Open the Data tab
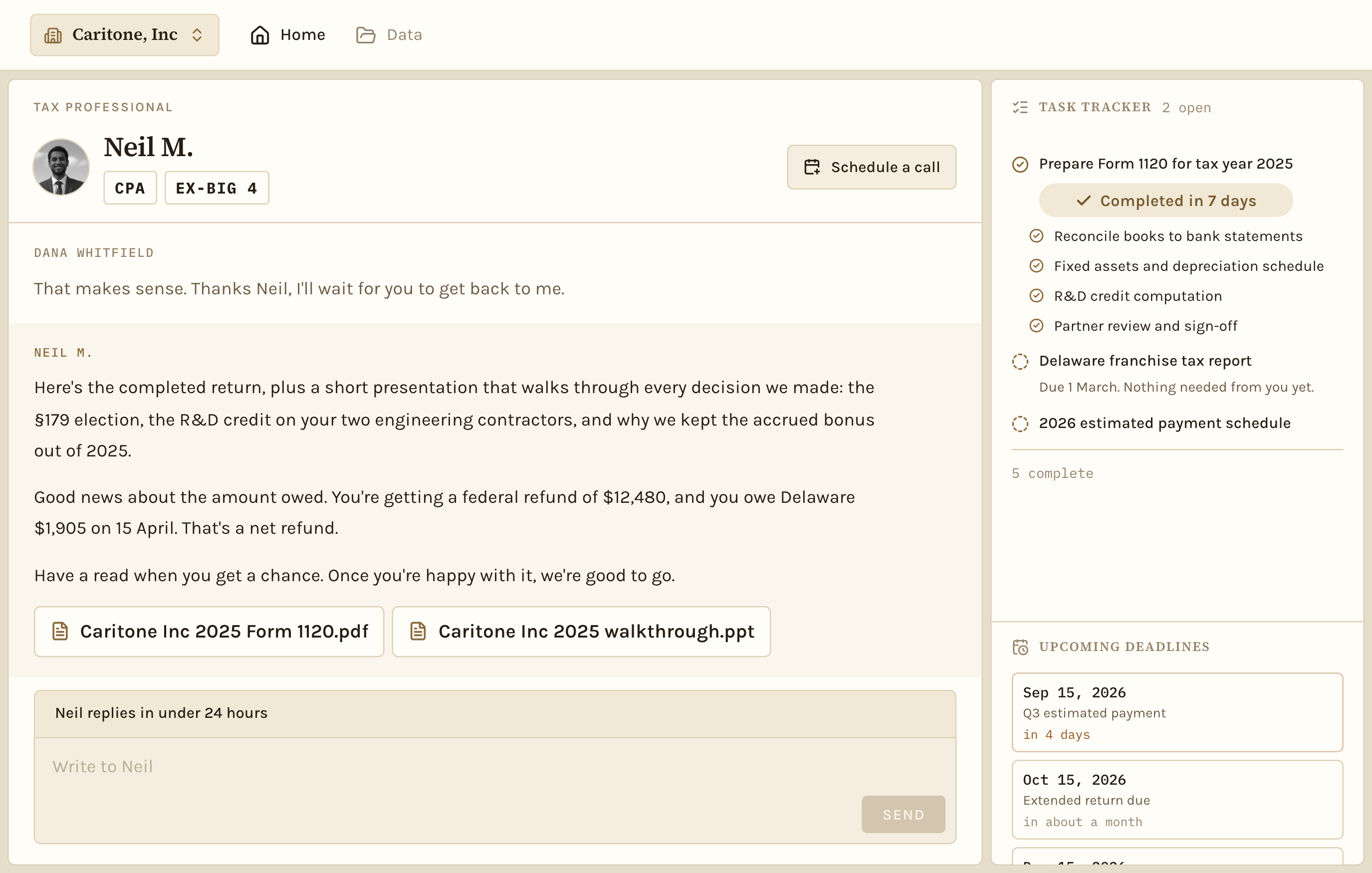 click(389, 35)
